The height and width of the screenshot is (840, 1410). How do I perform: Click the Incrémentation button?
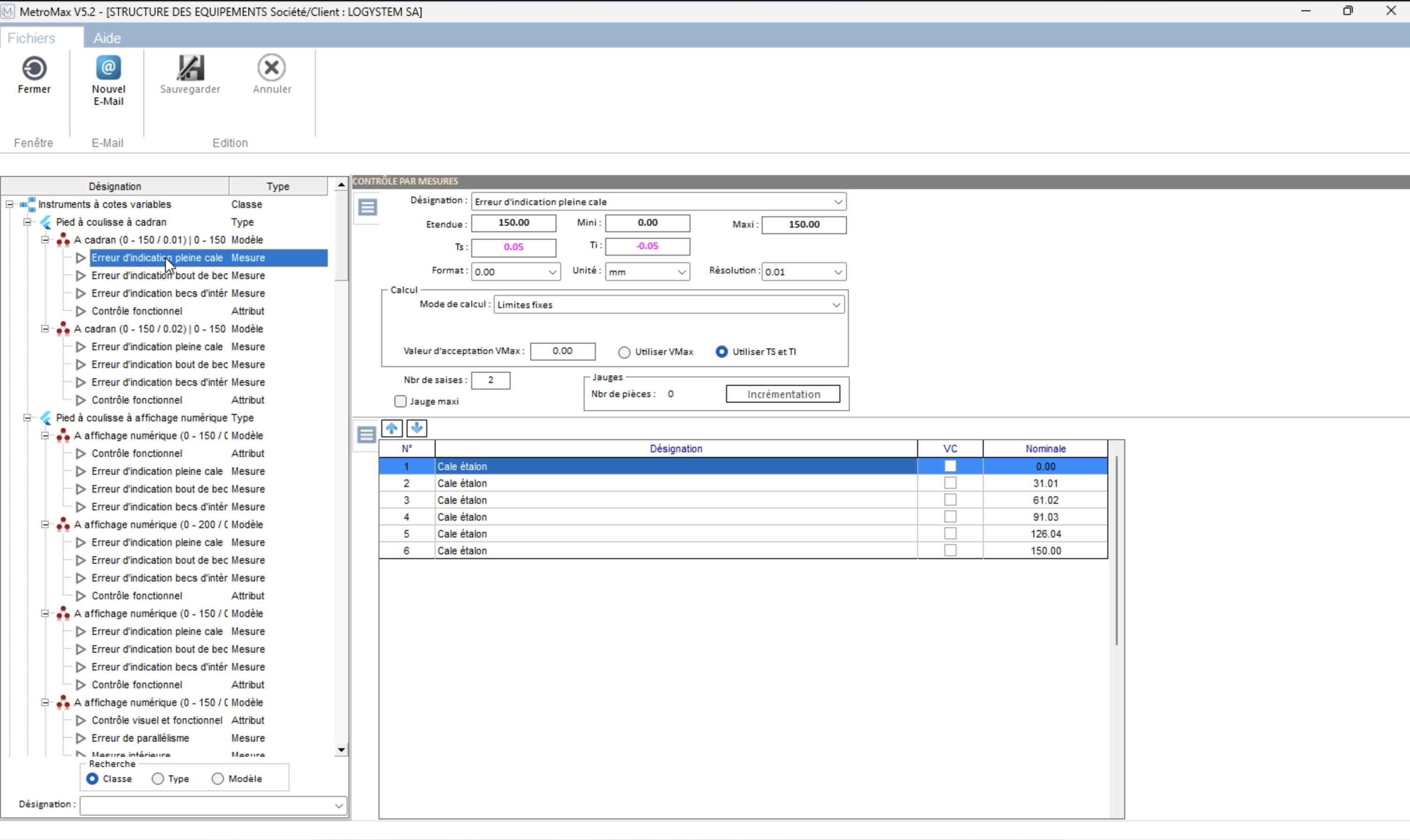point(783,395)
